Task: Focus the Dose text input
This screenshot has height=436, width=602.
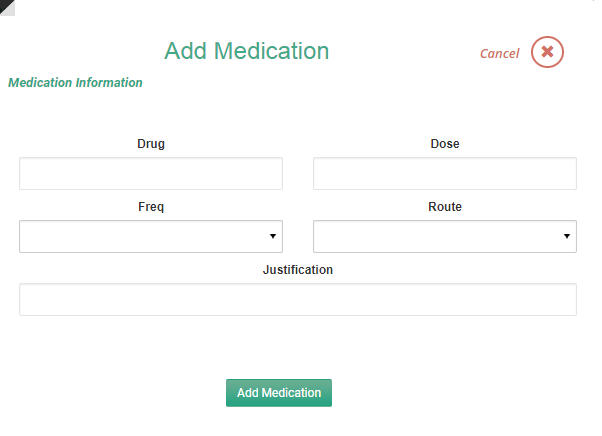Action: pos(445,173)
